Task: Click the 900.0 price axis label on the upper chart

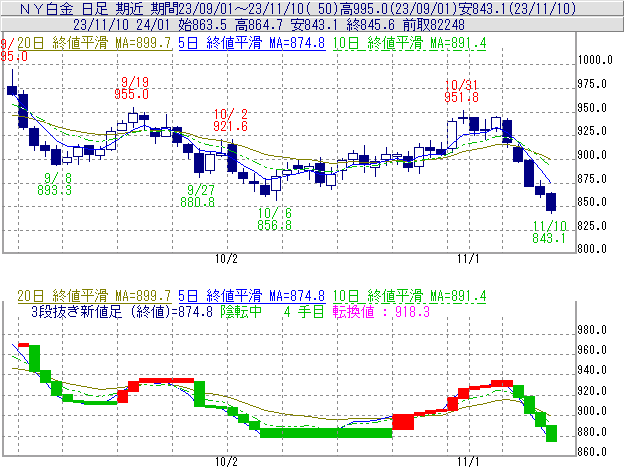Action: click(x=592, y=155)
